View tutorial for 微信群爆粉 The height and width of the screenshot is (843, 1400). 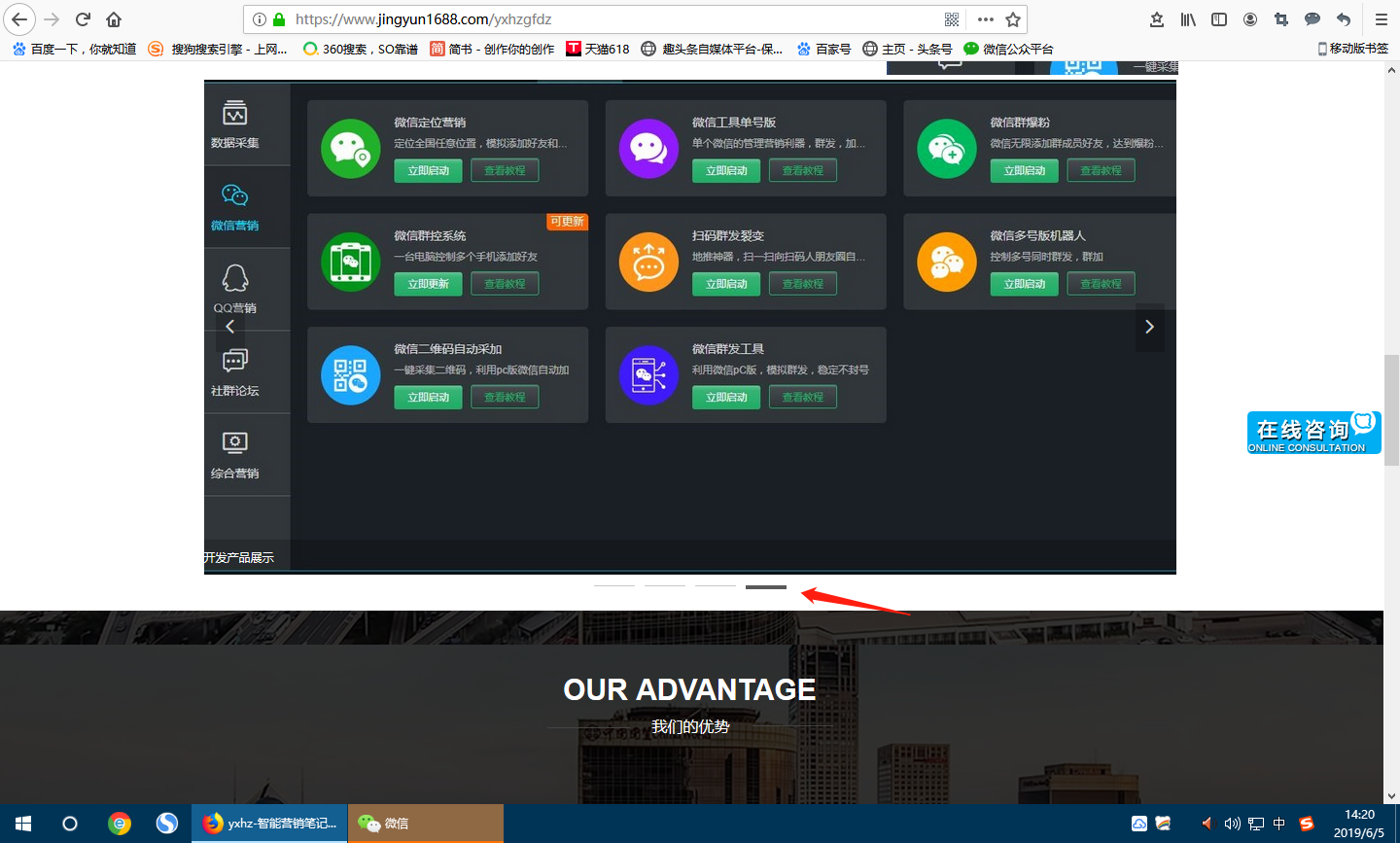tap(1102, 170)
